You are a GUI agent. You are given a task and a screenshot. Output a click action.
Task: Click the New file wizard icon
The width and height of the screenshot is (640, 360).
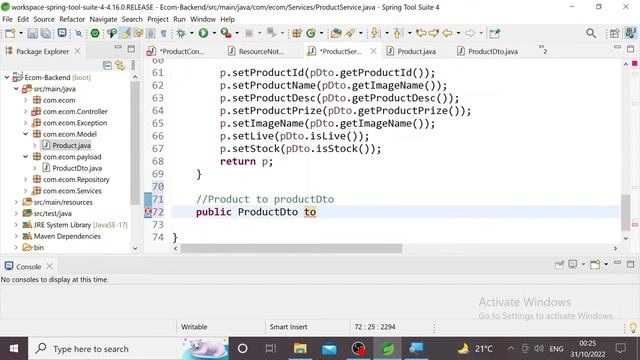[10, 33]
